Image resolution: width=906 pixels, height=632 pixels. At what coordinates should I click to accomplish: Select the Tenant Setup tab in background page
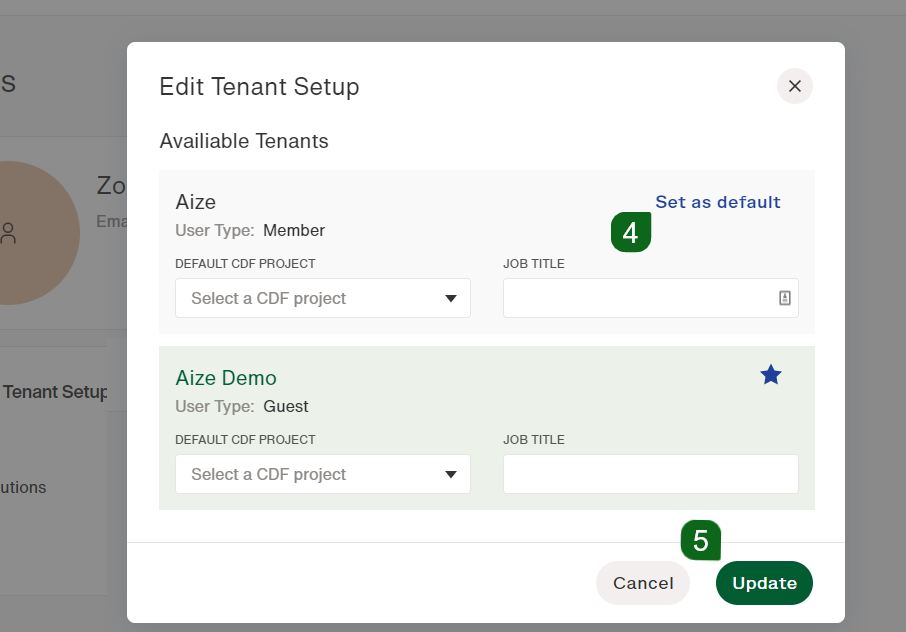coord(55,392)
